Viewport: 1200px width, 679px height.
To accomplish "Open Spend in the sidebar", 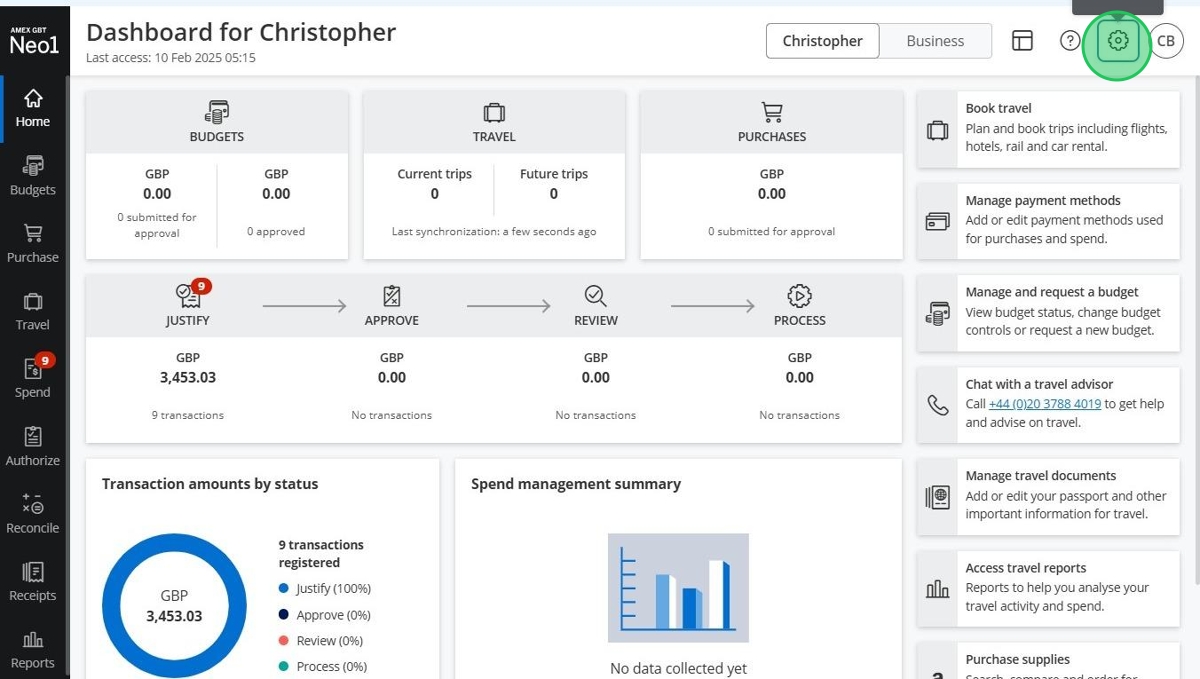I will point(33,379).
